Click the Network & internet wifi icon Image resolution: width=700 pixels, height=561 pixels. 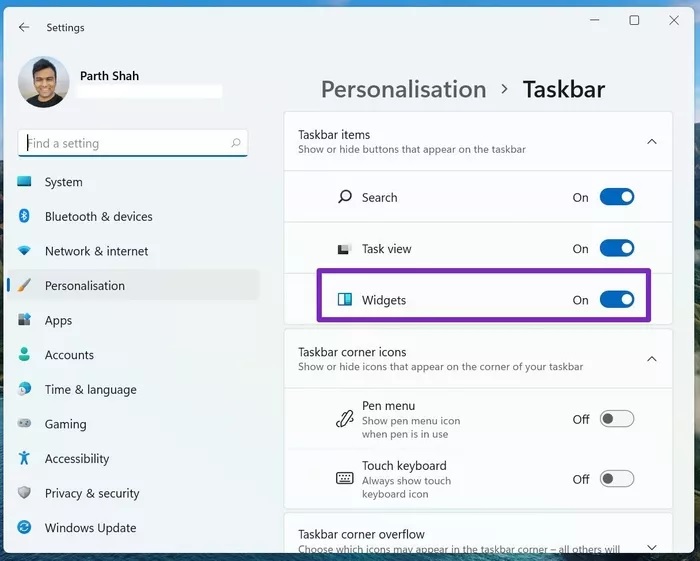(25, 251)
